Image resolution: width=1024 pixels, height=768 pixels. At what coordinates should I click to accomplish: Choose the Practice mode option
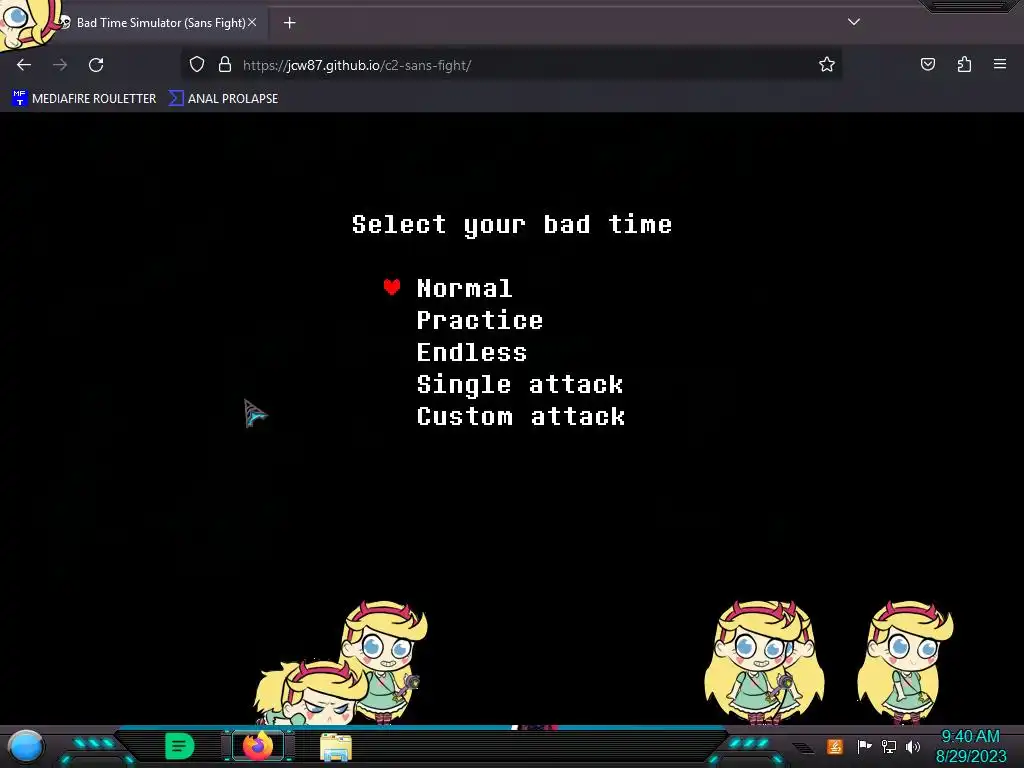tap(480, 320)
